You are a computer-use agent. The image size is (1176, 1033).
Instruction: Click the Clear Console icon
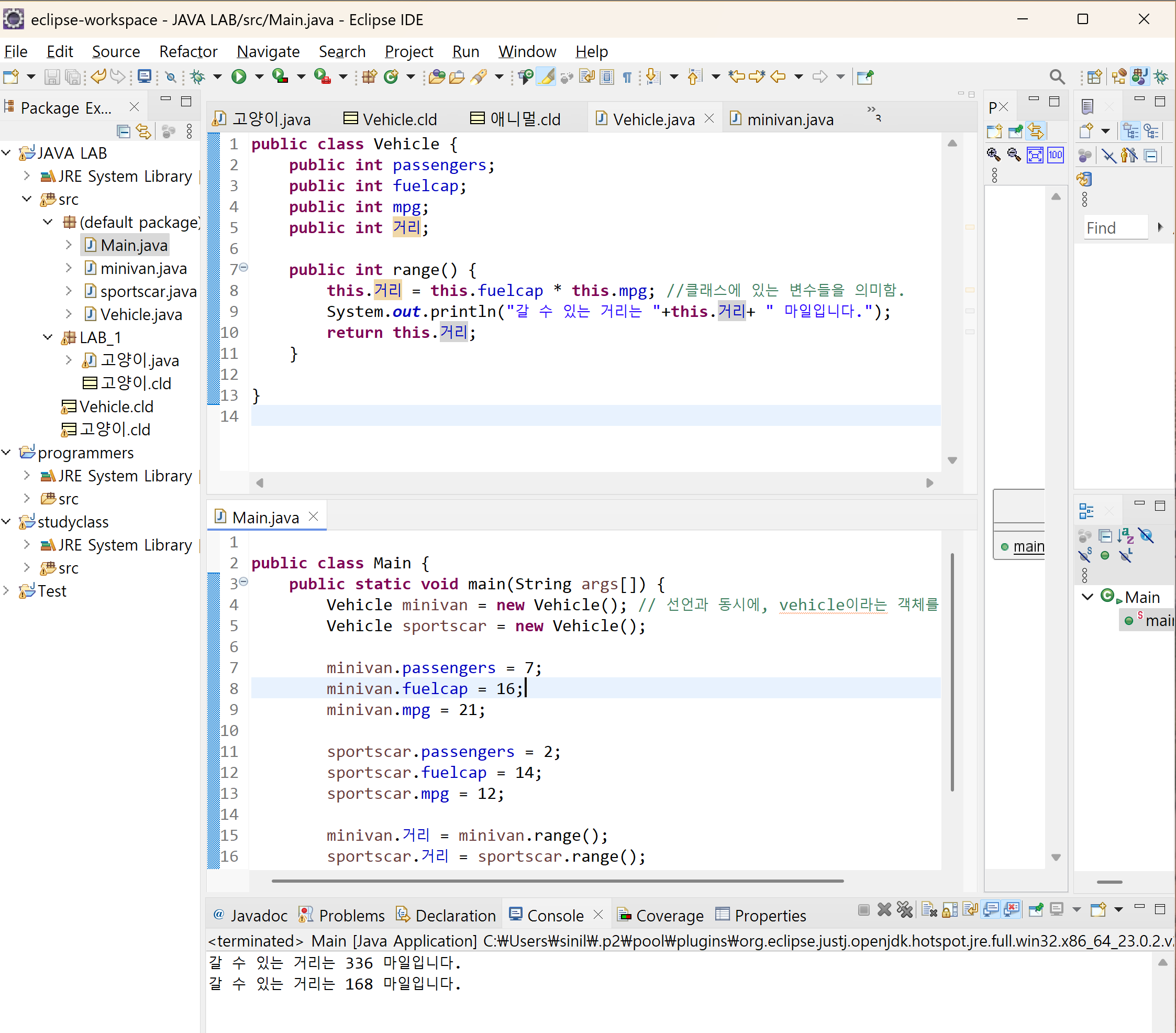(x=929, y=910)
